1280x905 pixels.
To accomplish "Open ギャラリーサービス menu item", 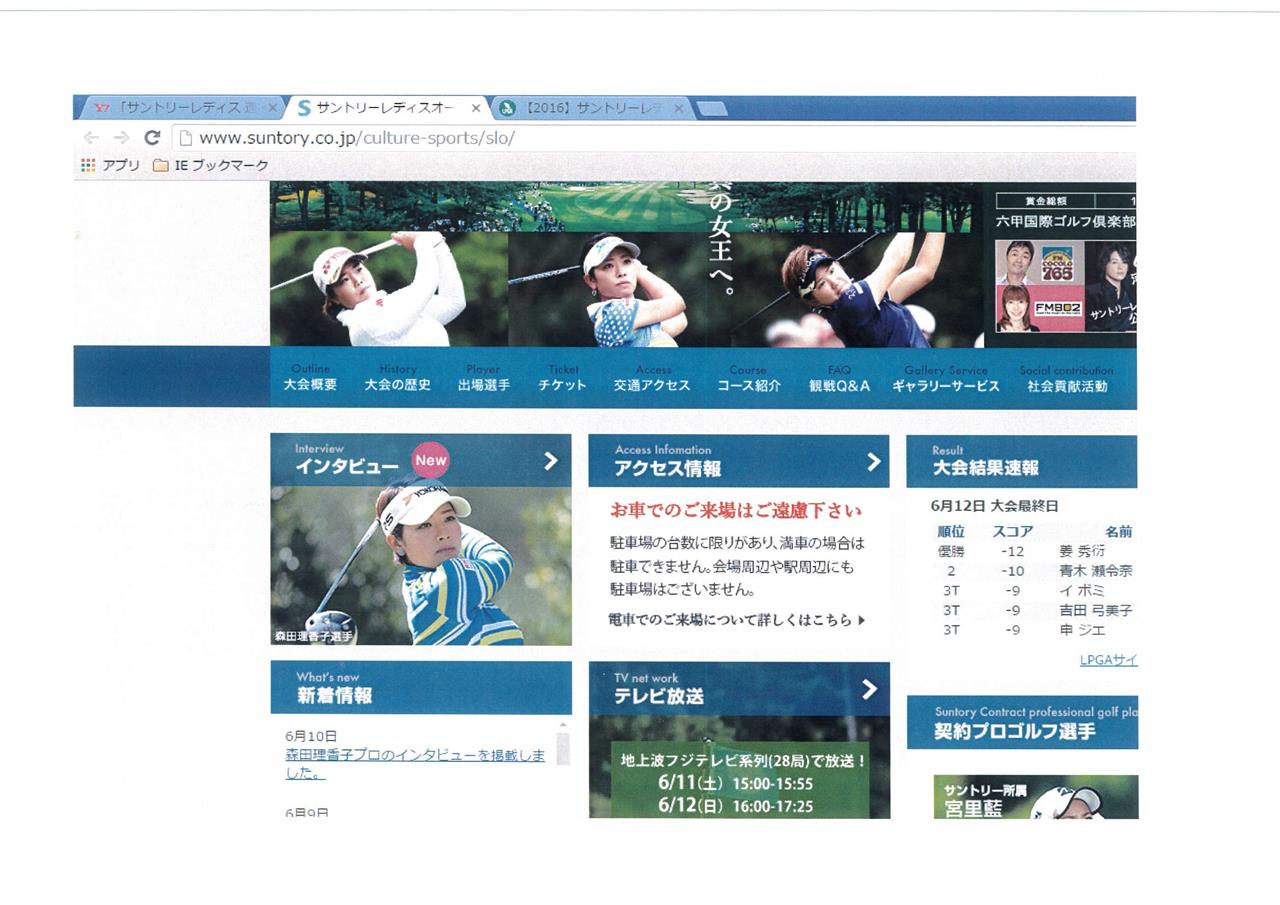I will click(x=945, y=378).
